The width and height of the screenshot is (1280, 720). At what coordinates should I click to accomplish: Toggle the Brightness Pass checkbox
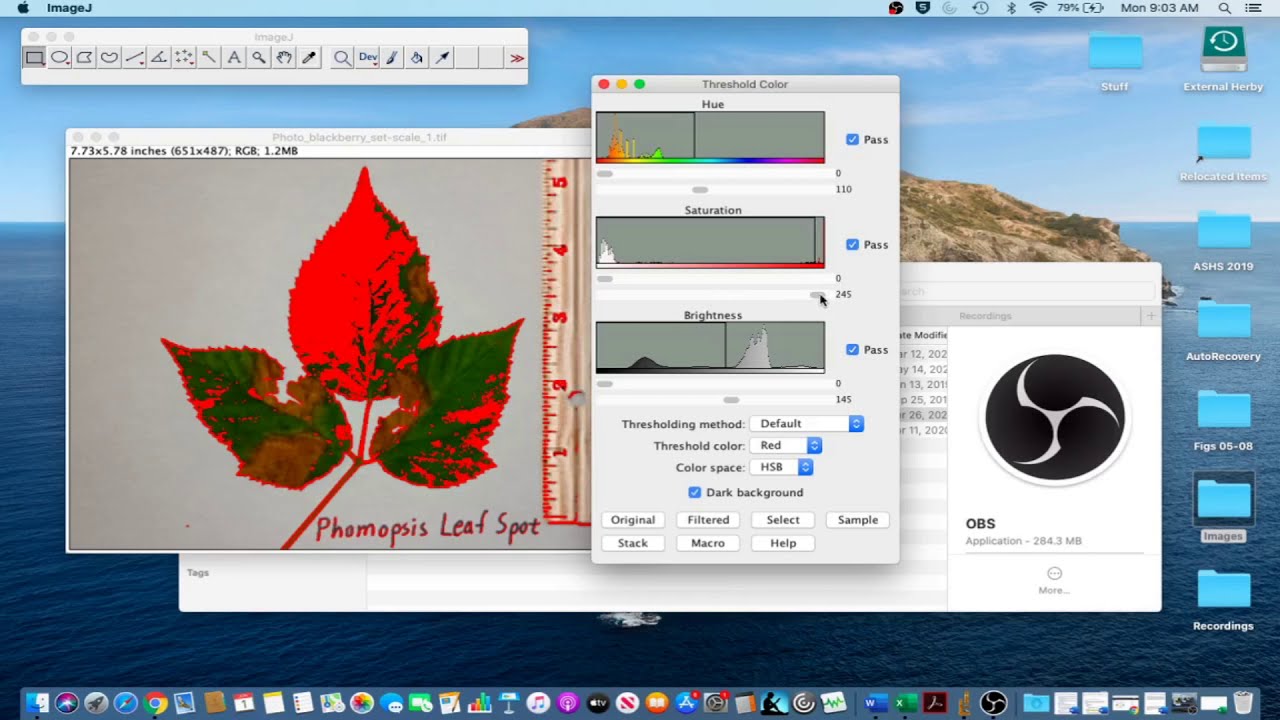click(x=852, y=350)
